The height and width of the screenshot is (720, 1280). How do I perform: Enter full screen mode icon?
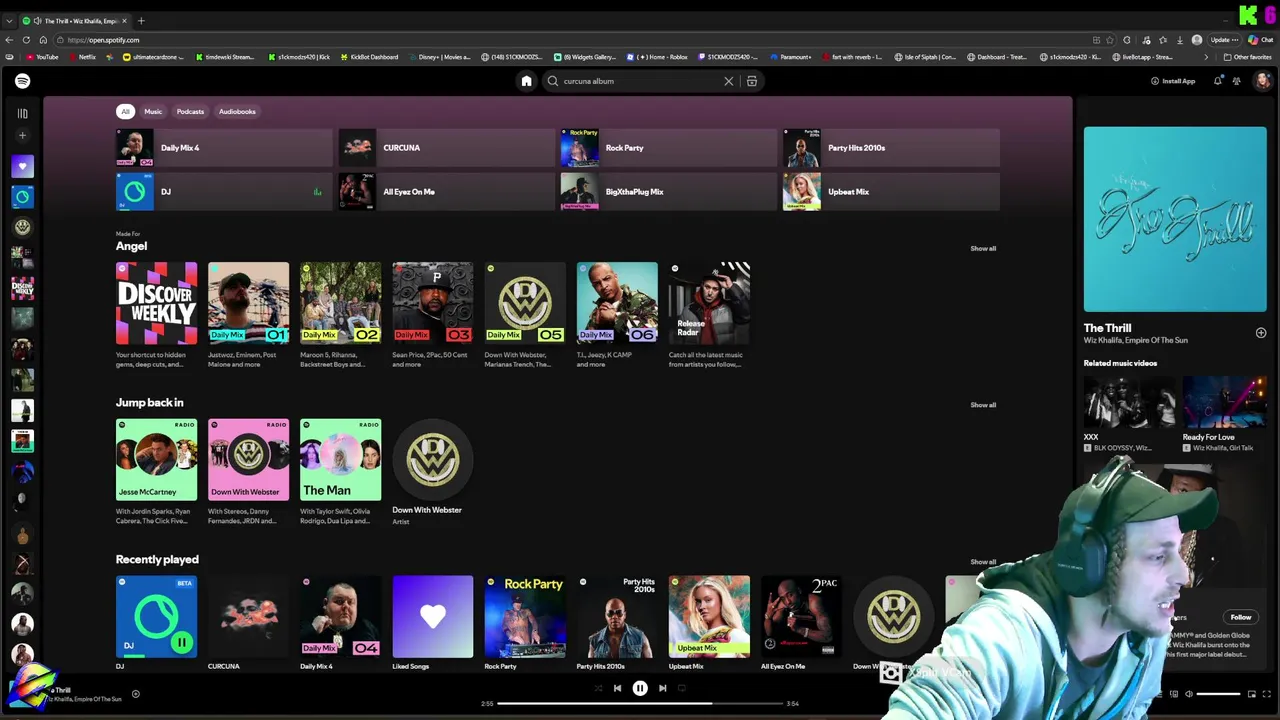coord(1266,694)
